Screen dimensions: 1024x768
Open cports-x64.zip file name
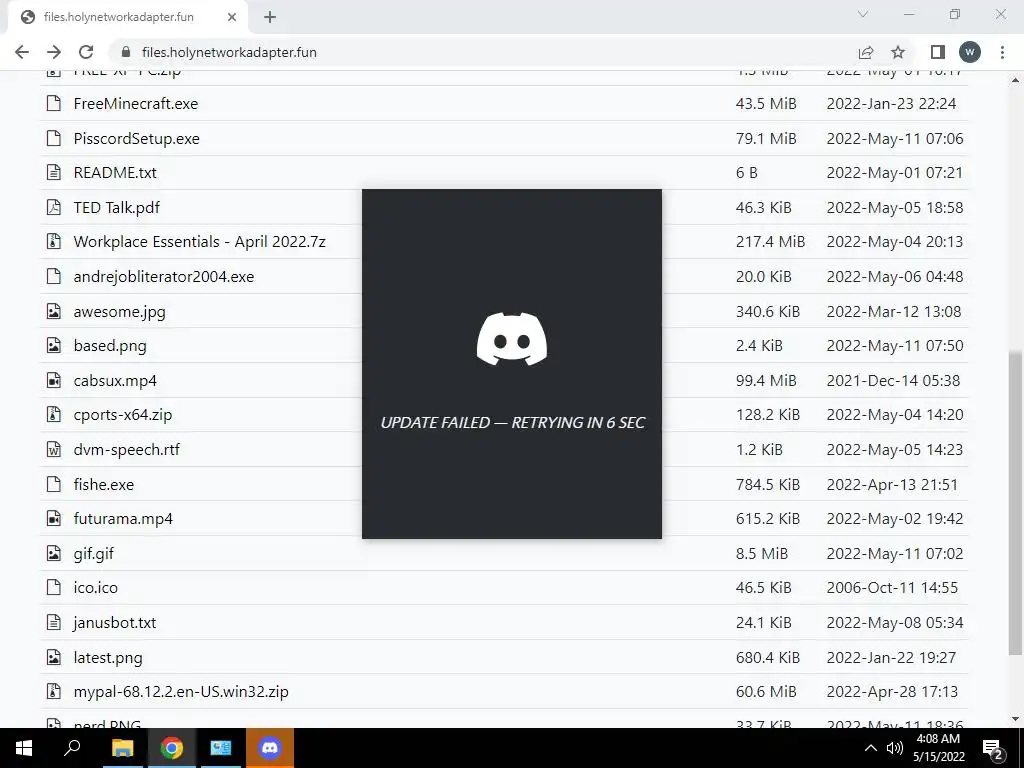click(x=123, y=415)
